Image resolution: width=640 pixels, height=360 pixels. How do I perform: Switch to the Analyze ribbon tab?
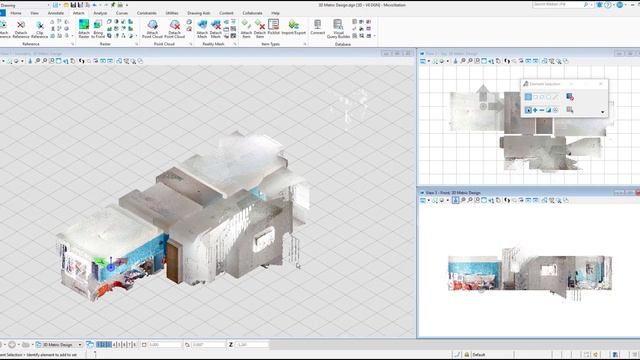(100, 13)
